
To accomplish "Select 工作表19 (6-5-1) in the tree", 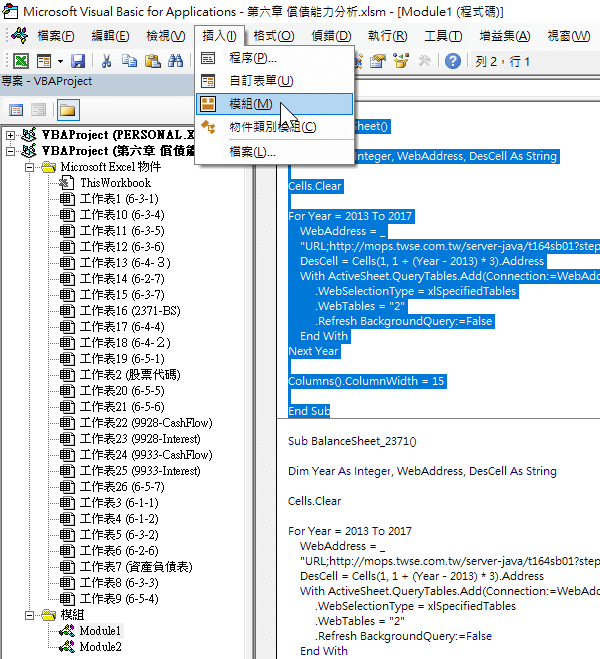I will click(122, 358).
